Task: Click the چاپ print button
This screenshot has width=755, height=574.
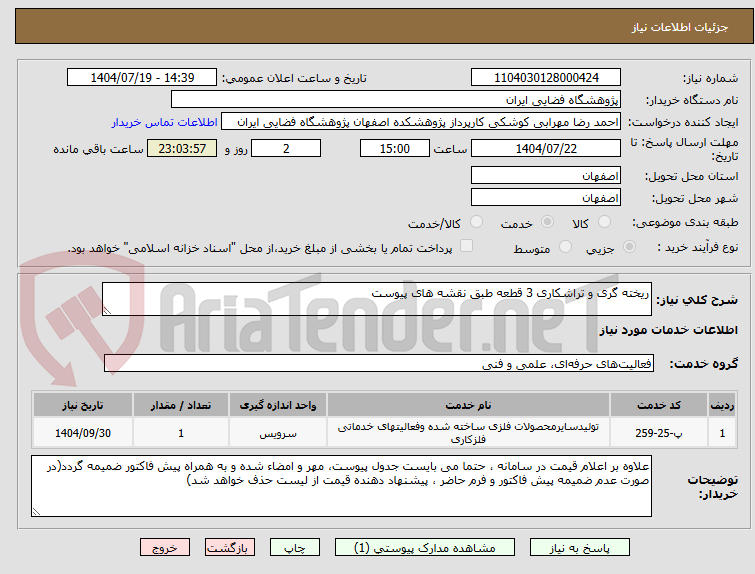Action: click(295, 548)
